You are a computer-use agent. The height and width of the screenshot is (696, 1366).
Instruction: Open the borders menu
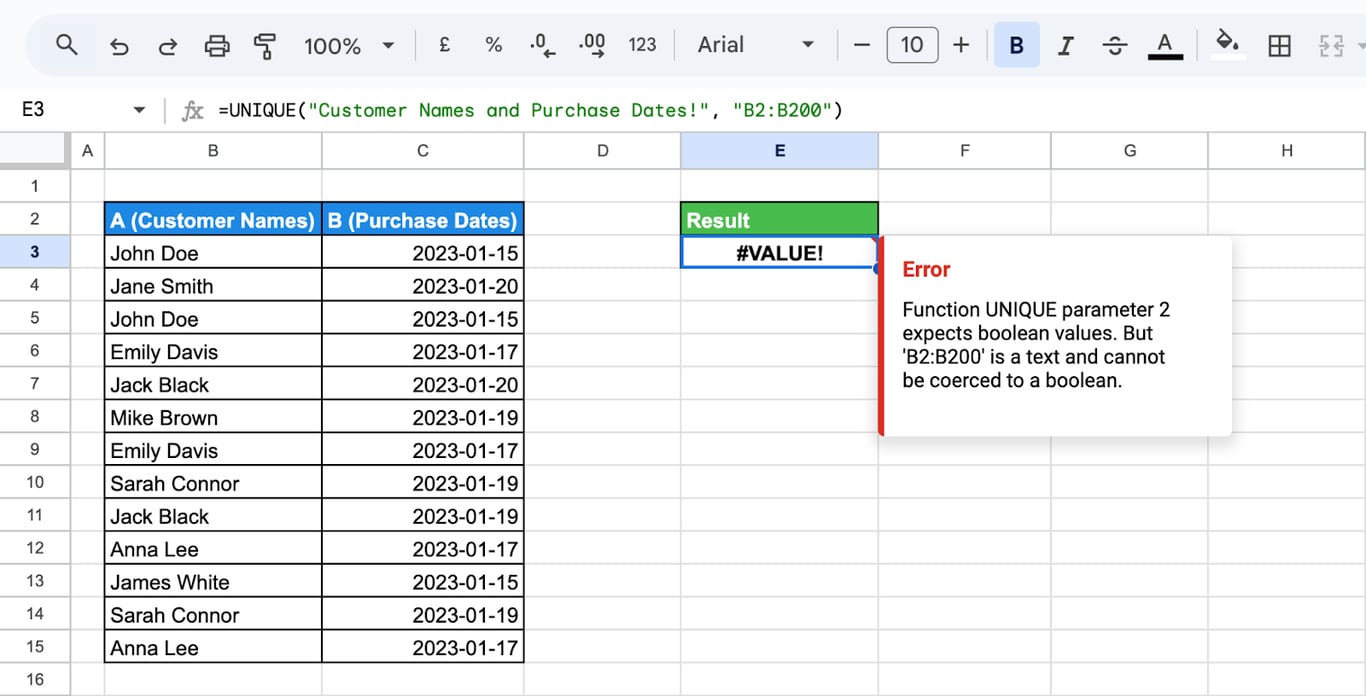click(1279, 46)
